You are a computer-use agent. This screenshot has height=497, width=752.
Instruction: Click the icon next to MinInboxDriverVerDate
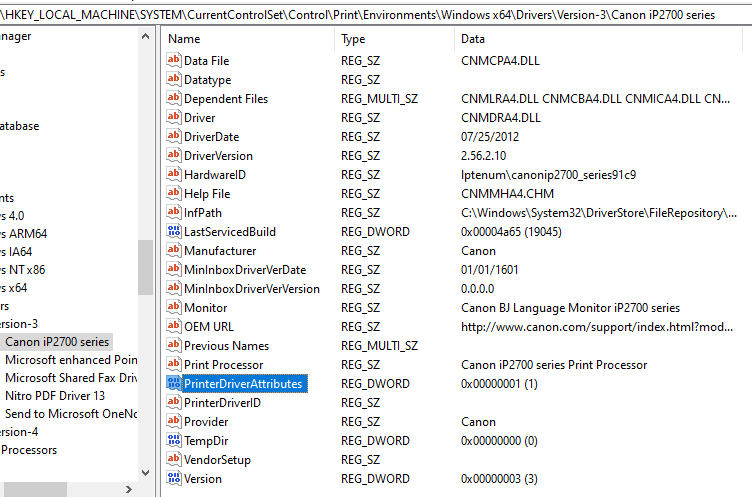click(x=174, y=269)
